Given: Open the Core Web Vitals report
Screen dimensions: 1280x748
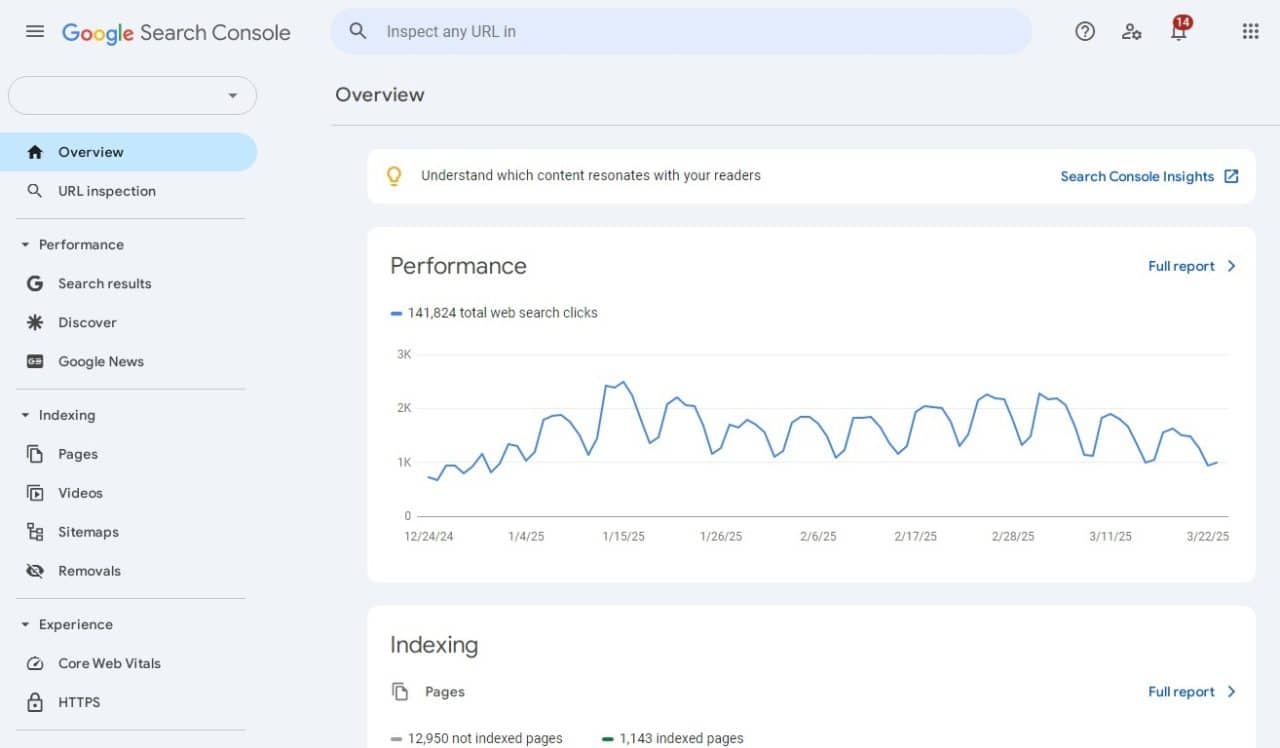Looking at the screenshot, I should (x=109, y=663).
